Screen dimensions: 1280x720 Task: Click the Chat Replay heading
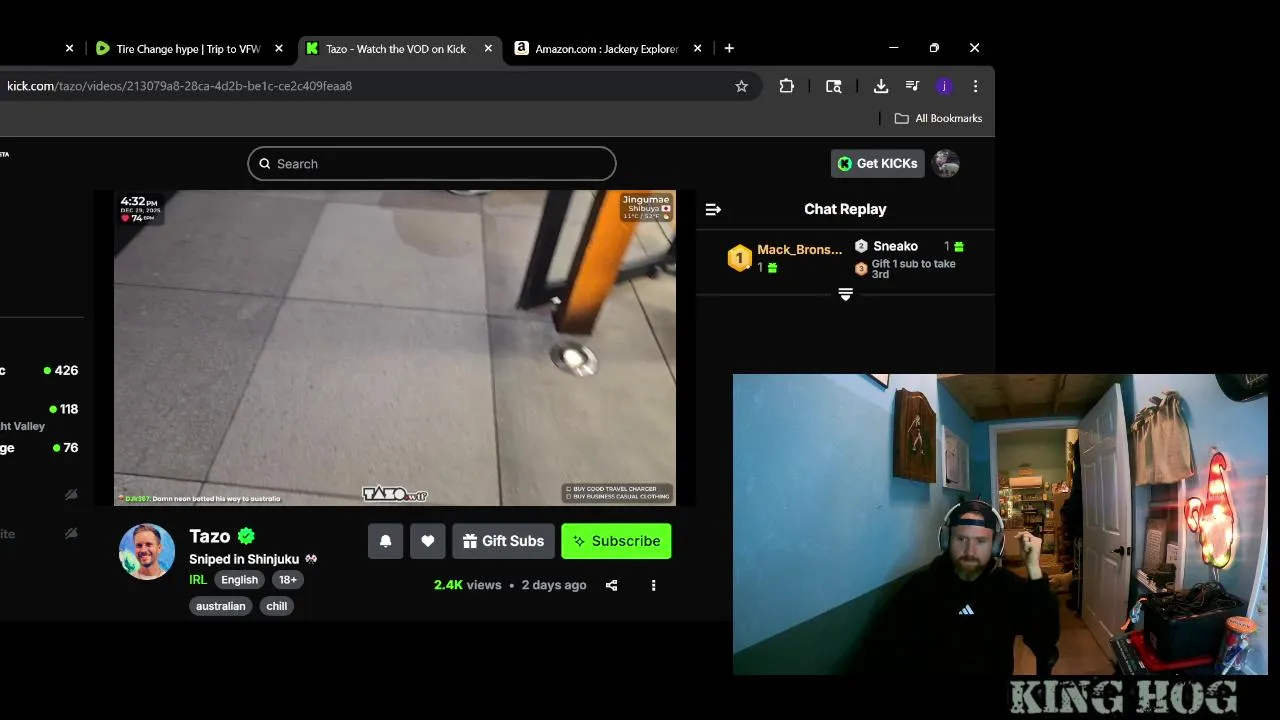(x=845, y=209)
